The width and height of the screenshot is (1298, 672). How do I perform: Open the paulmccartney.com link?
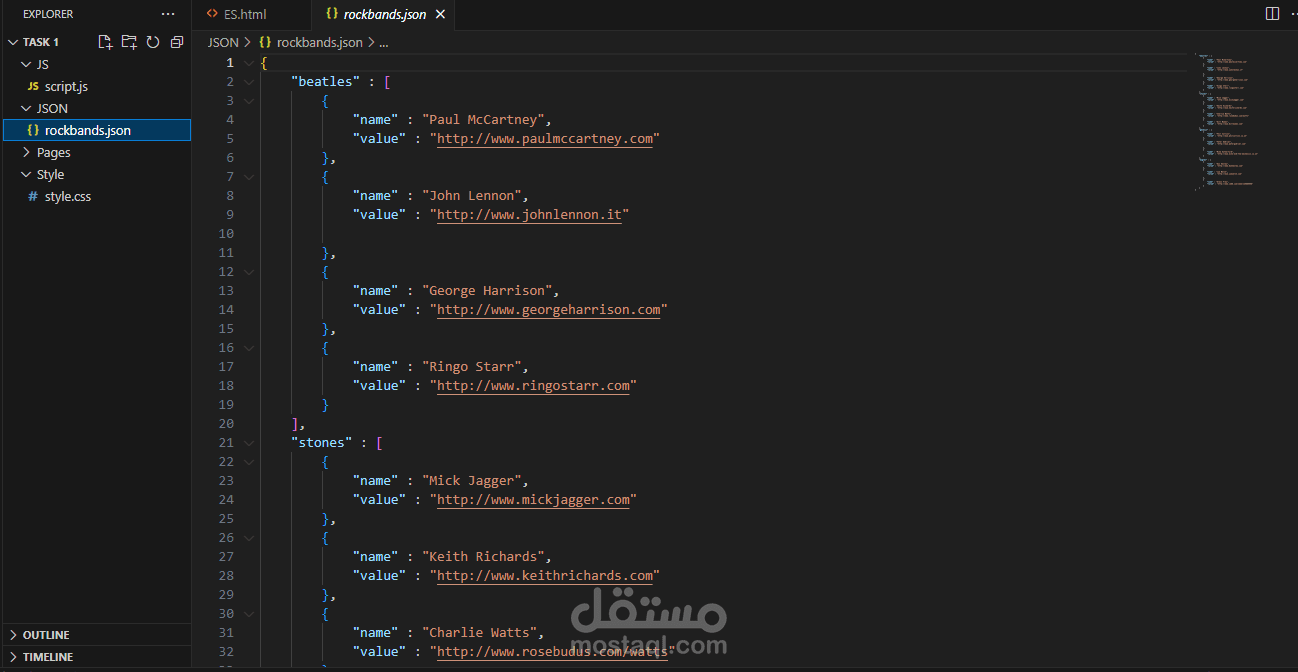coord(545,139)
